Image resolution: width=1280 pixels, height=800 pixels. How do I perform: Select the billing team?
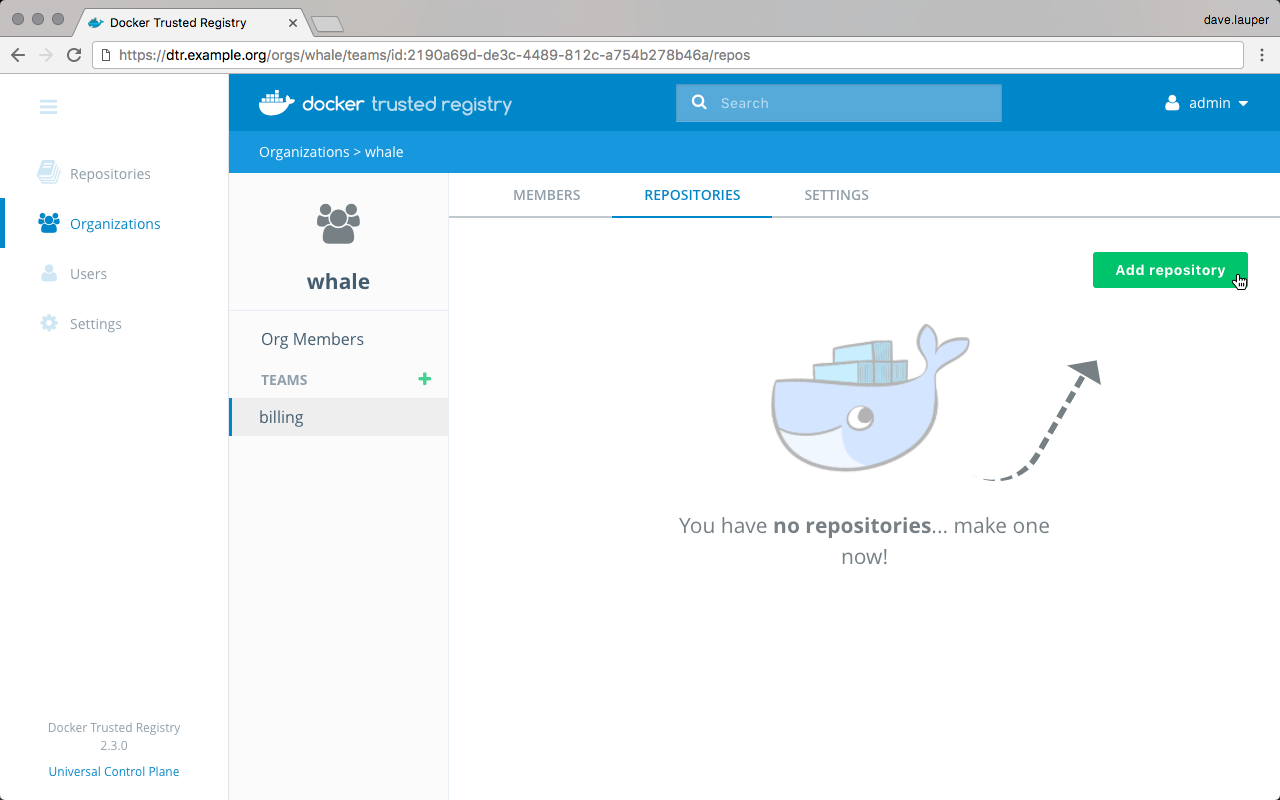point(281,417)
